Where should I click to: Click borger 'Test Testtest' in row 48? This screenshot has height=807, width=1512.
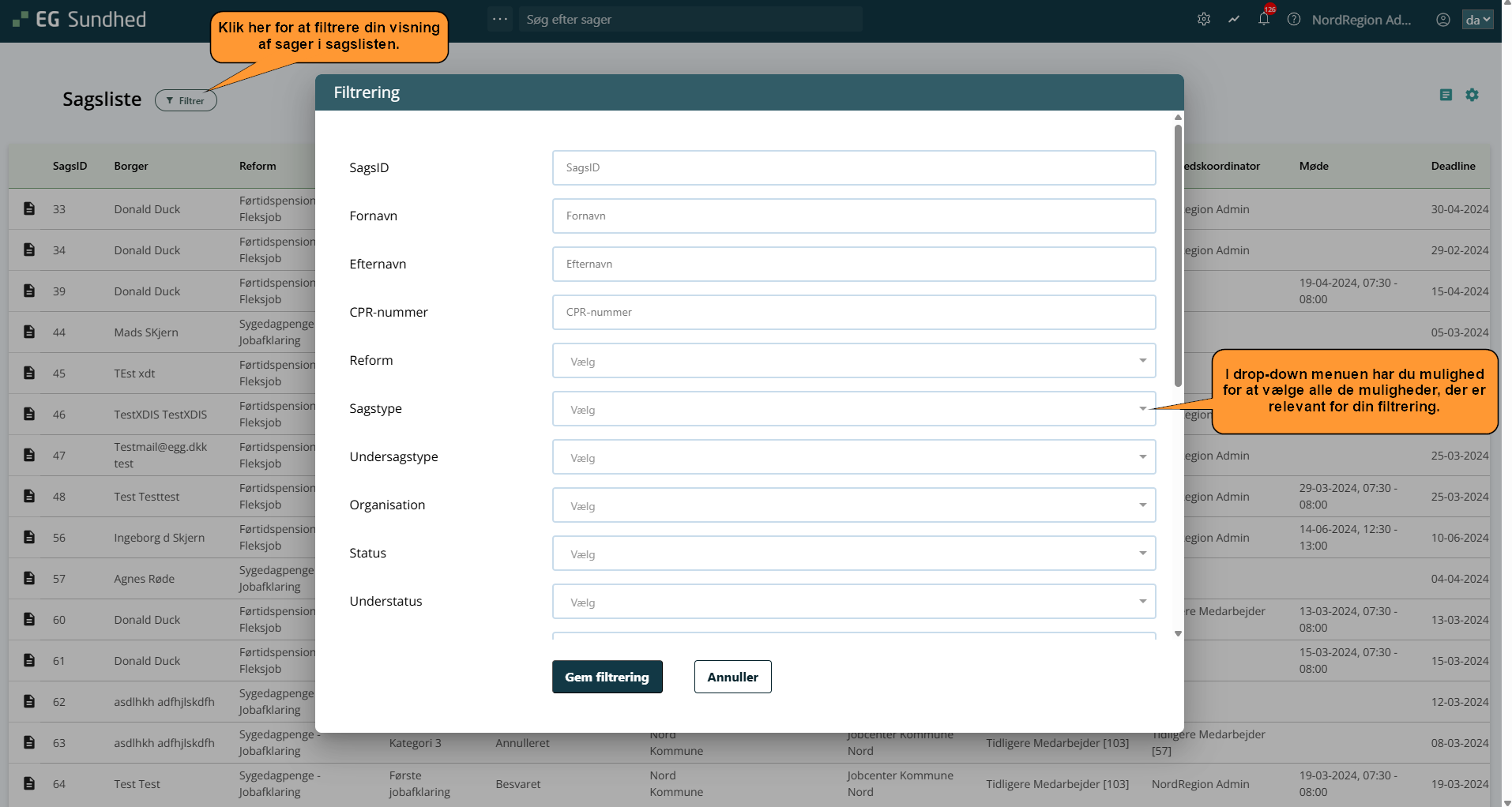[146, 497]
